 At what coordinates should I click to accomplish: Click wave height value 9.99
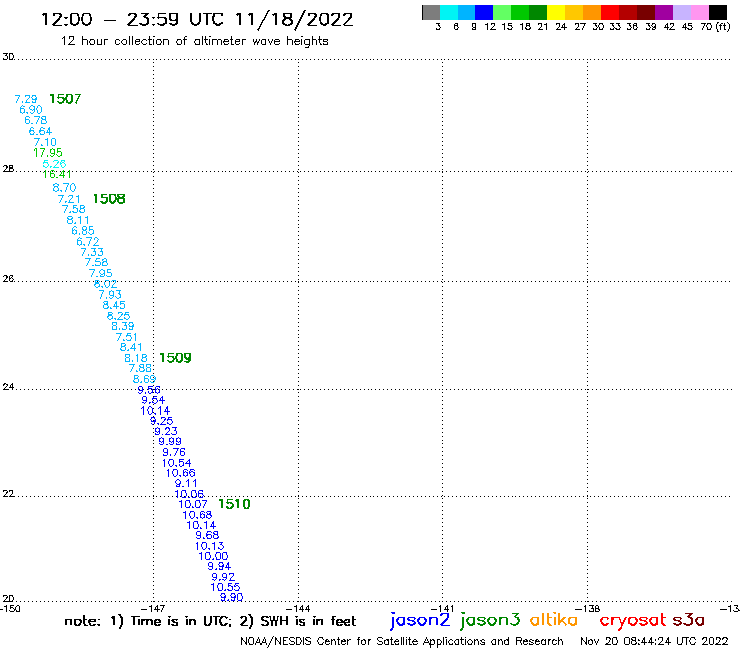[170, 441]
